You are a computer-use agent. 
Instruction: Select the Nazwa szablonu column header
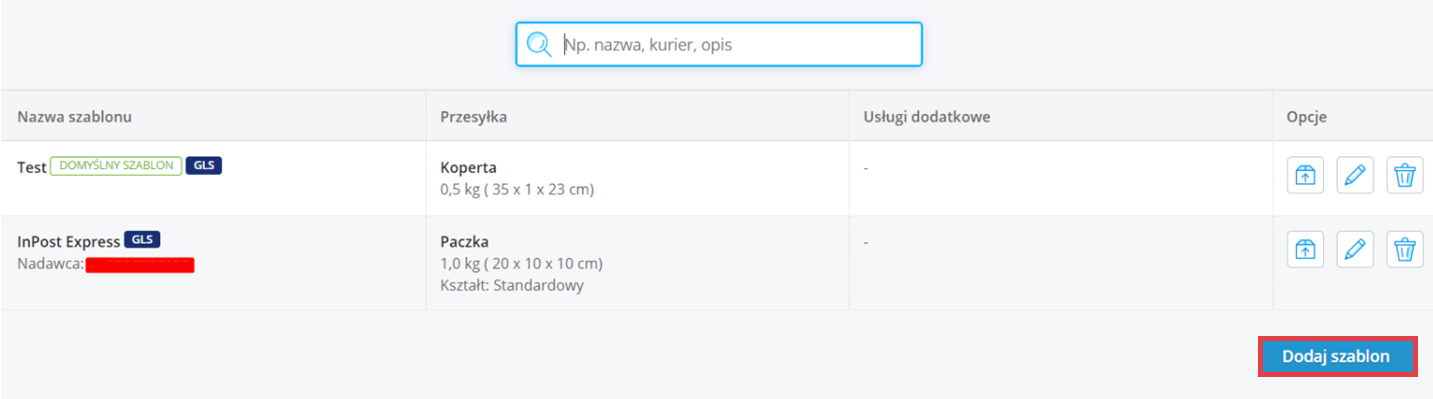click(x=75, y=117)
